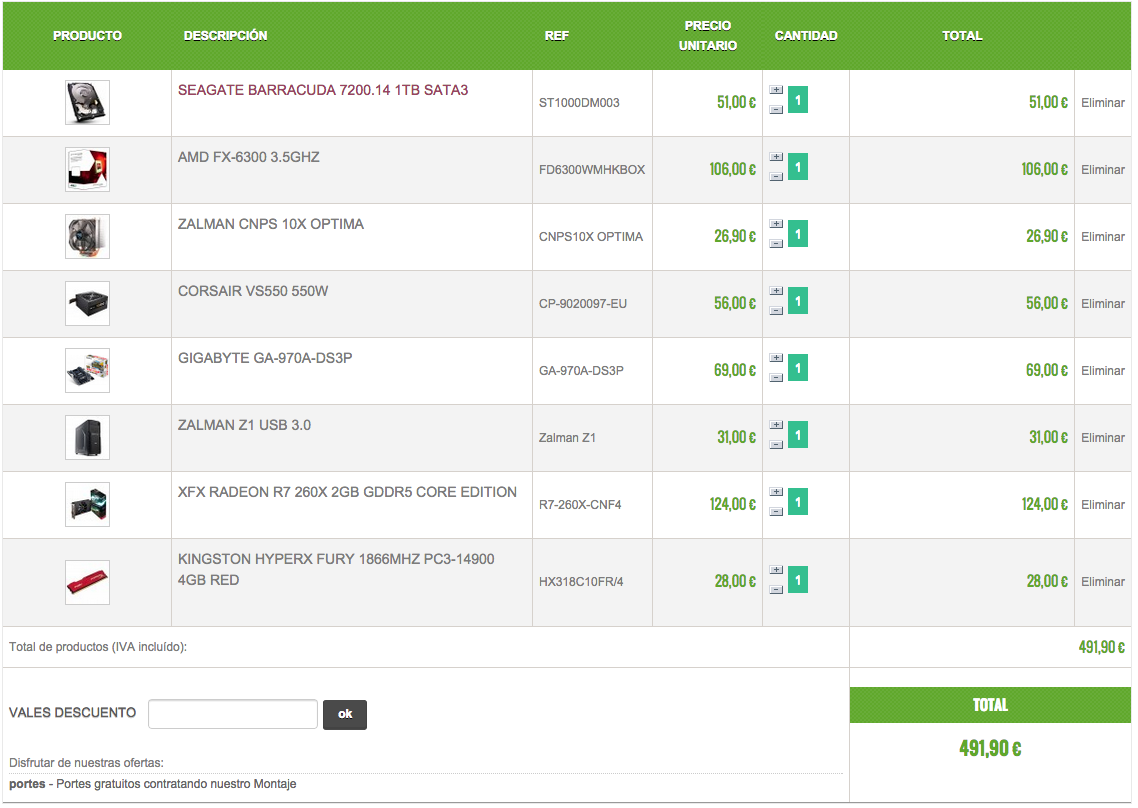The width and height of the screenshot is (1138, 808).
Task: Click the final total 491,90 € amount
Action: [x=990, y=748]
